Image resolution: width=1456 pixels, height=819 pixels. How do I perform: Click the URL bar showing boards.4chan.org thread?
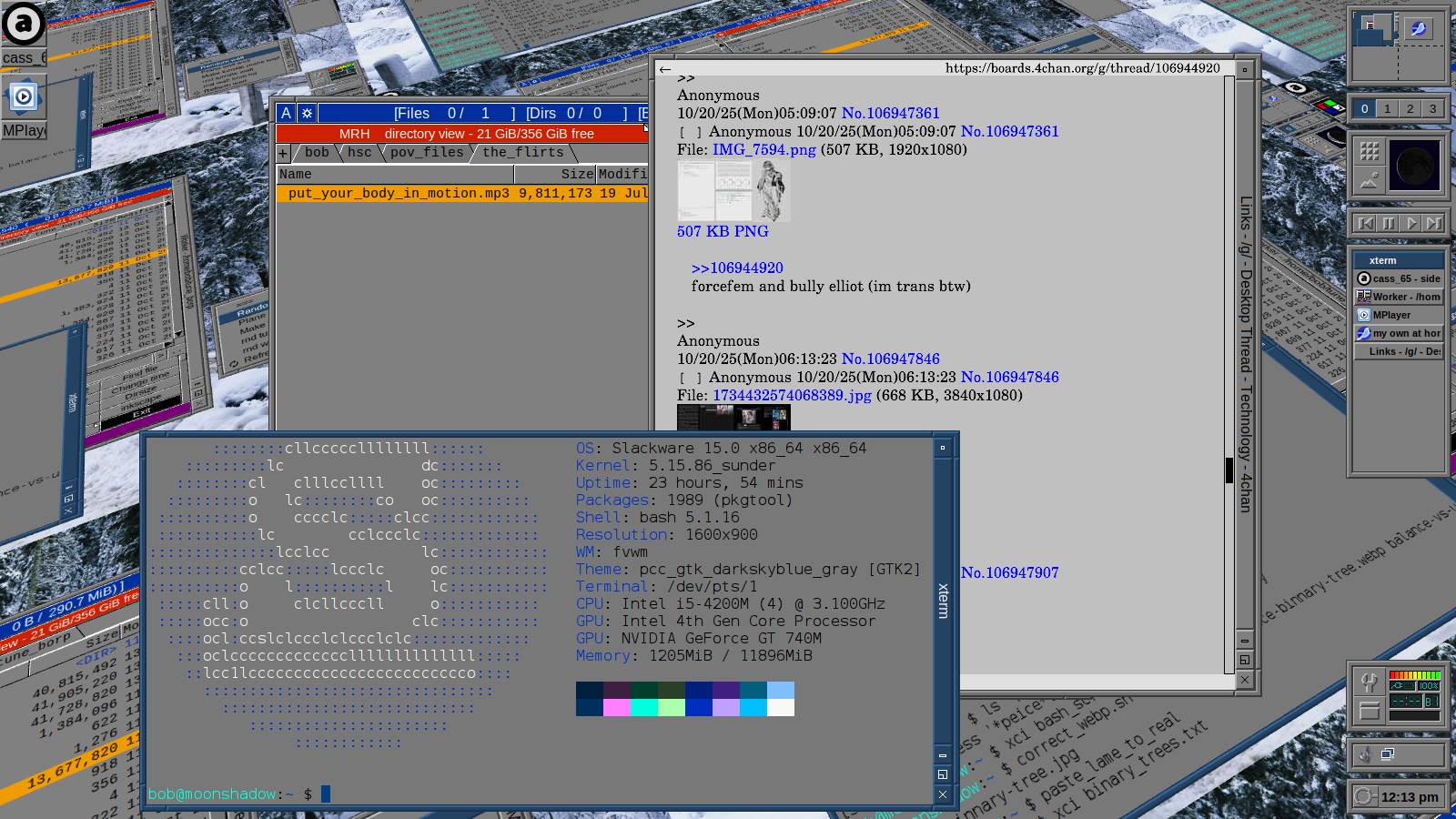(x=1082, y=68)
